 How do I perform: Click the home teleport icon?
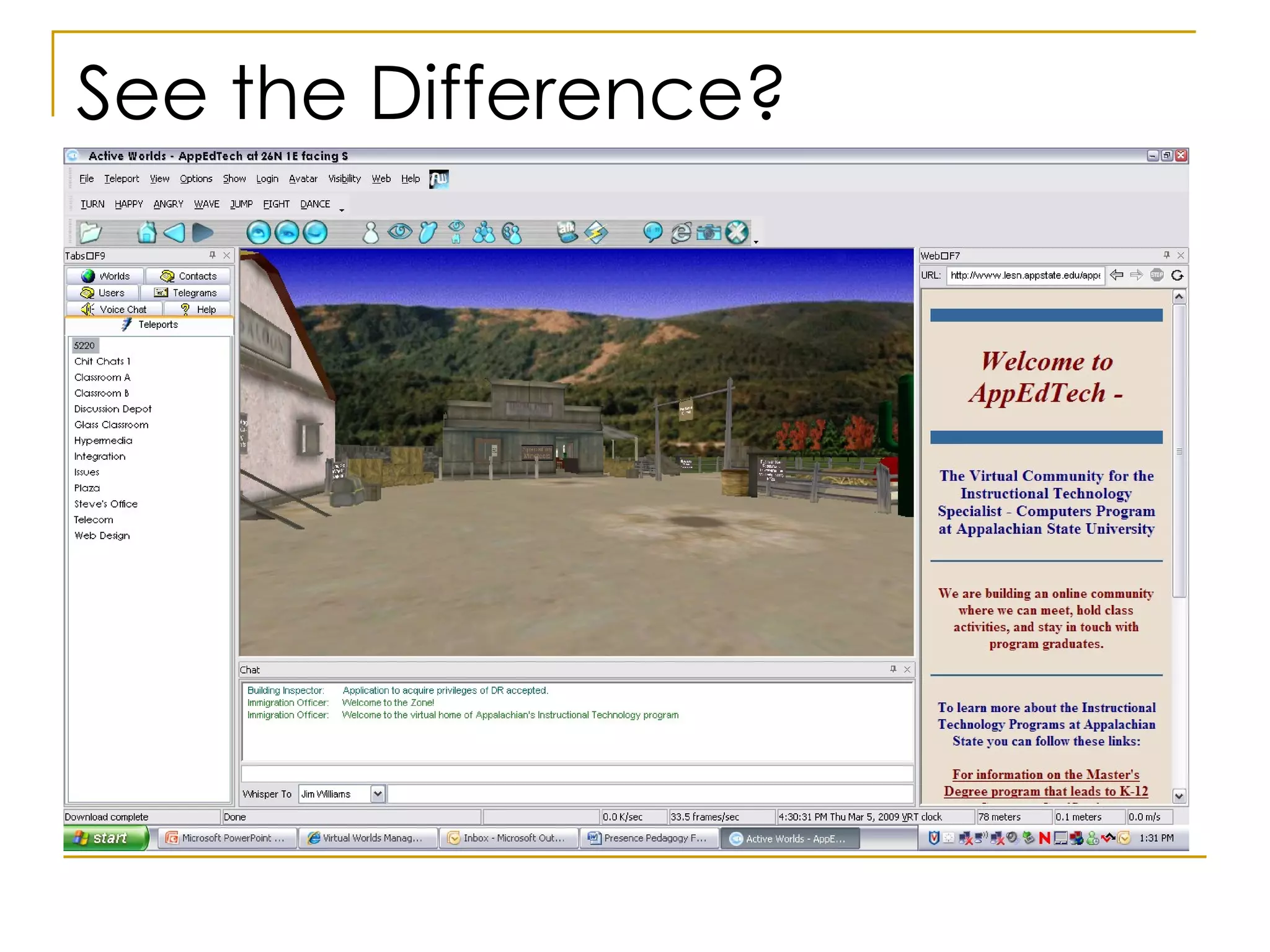147,232
